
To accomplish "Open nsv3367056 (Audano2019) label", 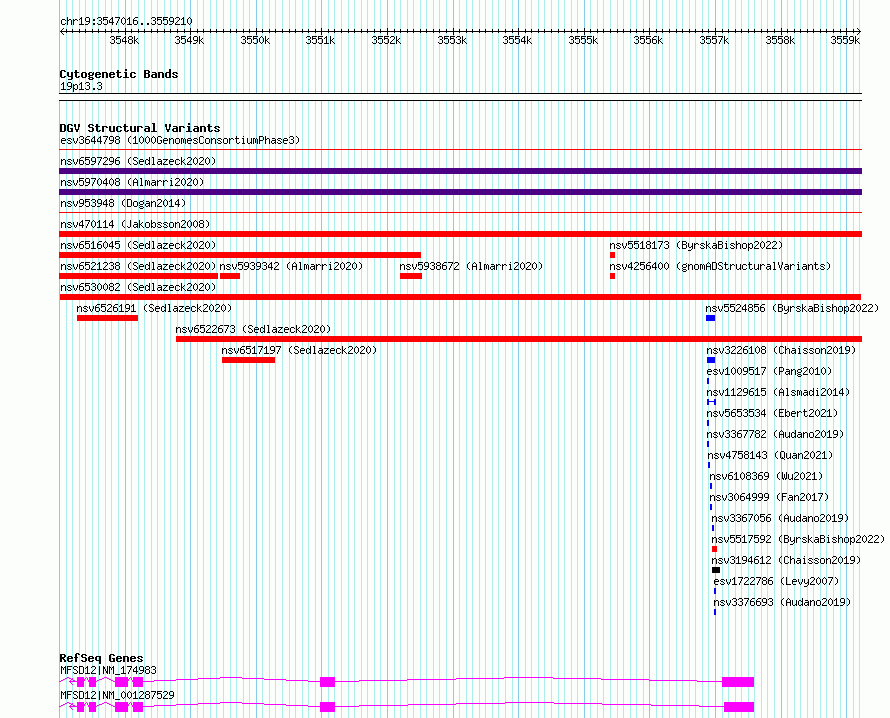I will tap(780, 518).
